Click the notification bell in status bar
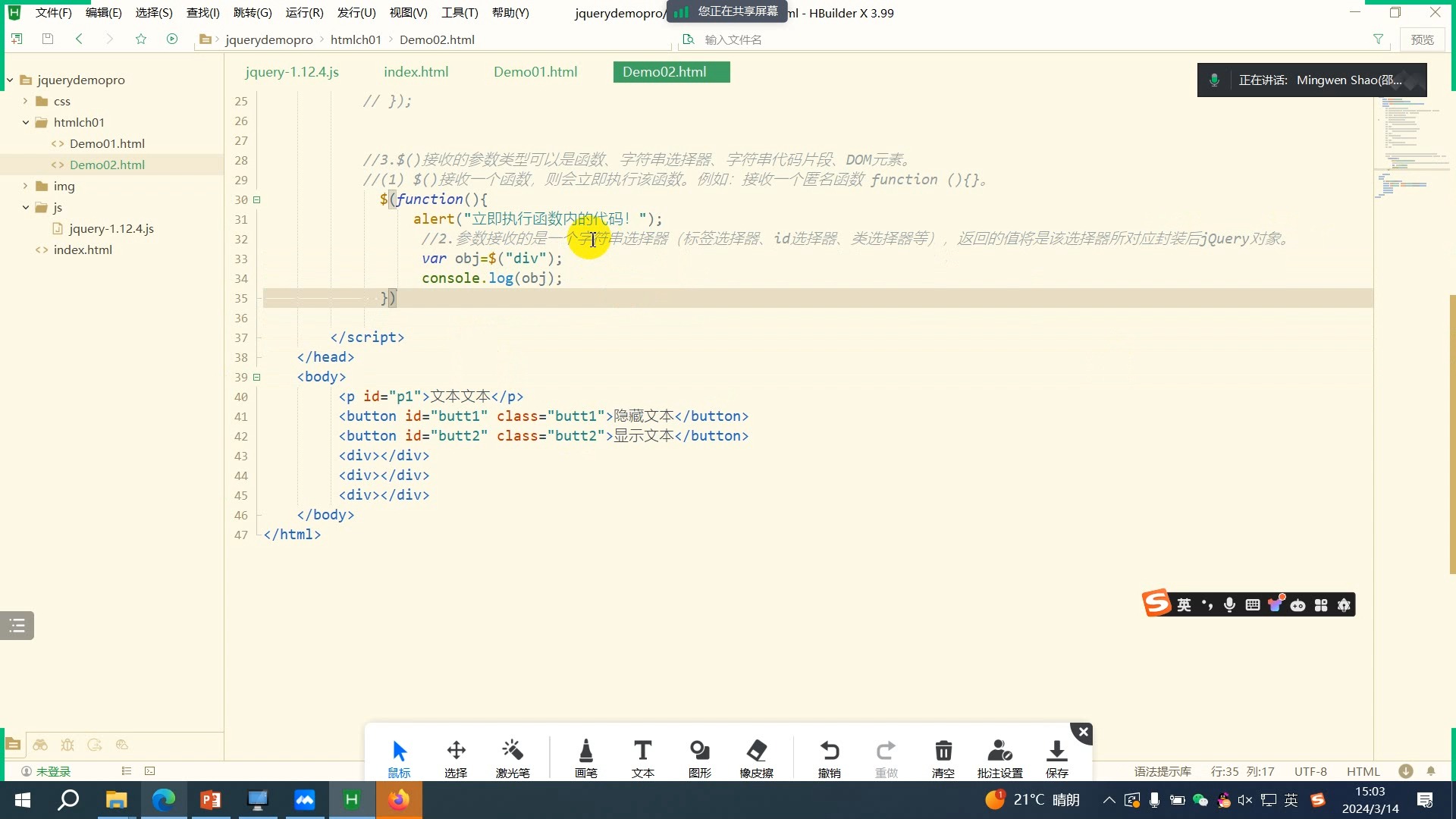The image size is (1456, 819). click(1431, 771)
